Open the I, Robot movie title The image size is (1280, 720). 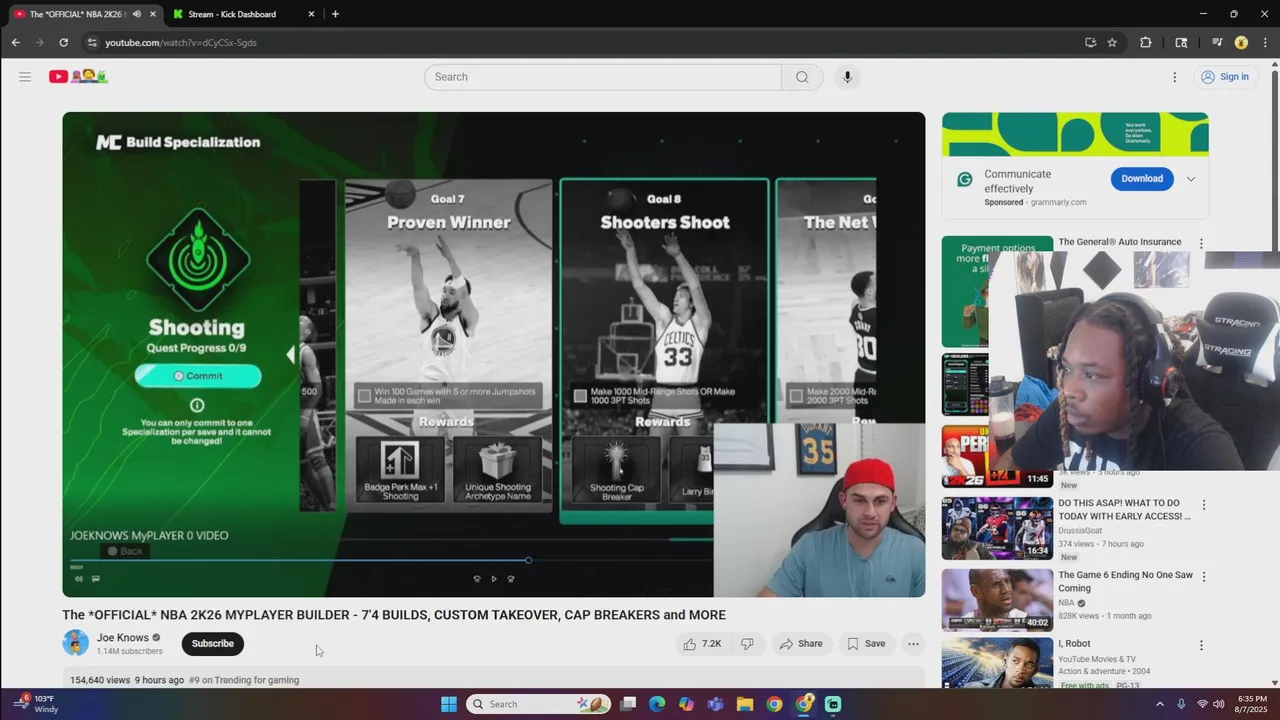[1075, 644]
